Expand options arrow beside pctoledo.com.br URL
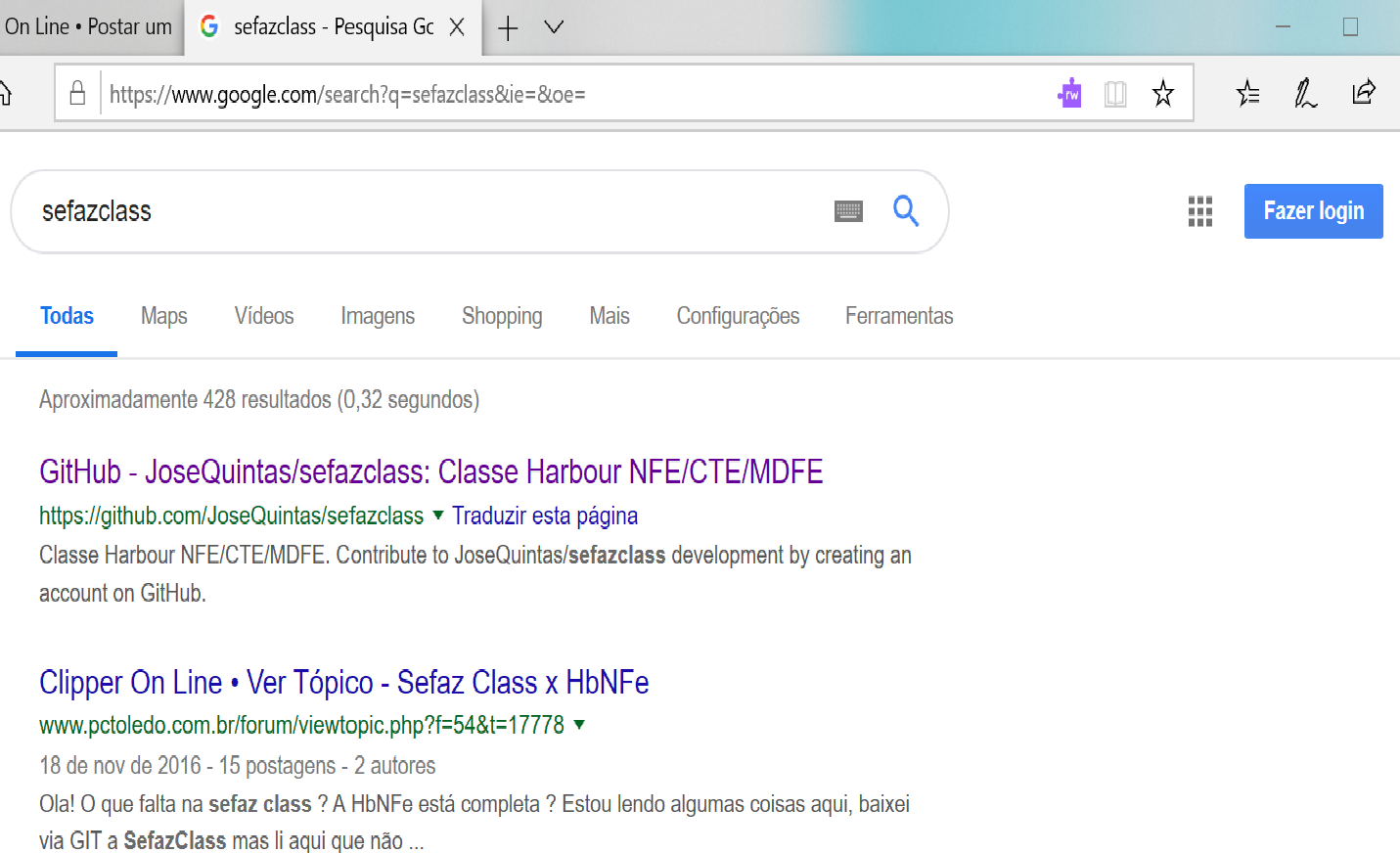 [579, 725]
